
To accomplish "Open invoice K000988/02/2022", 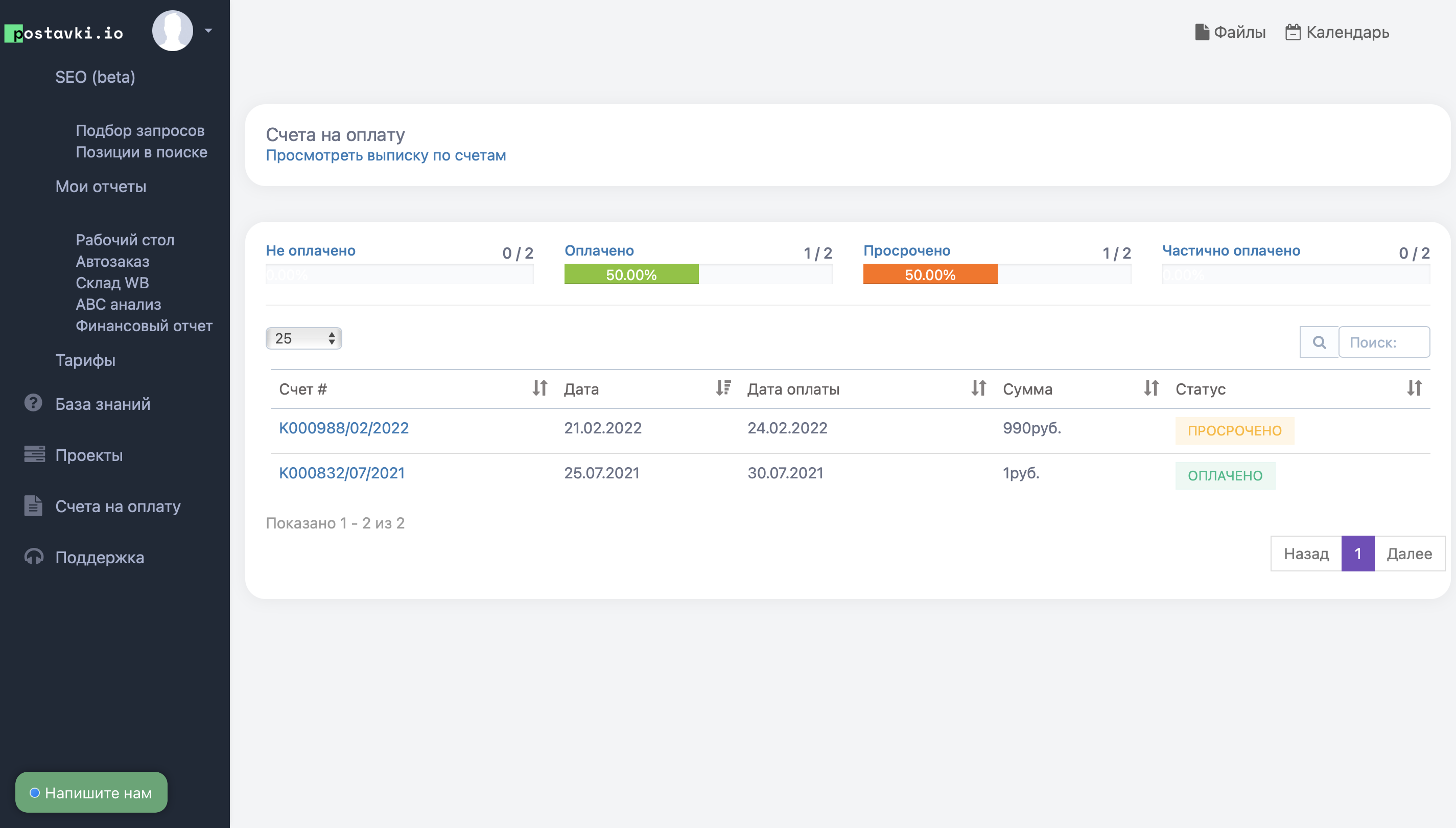I will (343, 428).
